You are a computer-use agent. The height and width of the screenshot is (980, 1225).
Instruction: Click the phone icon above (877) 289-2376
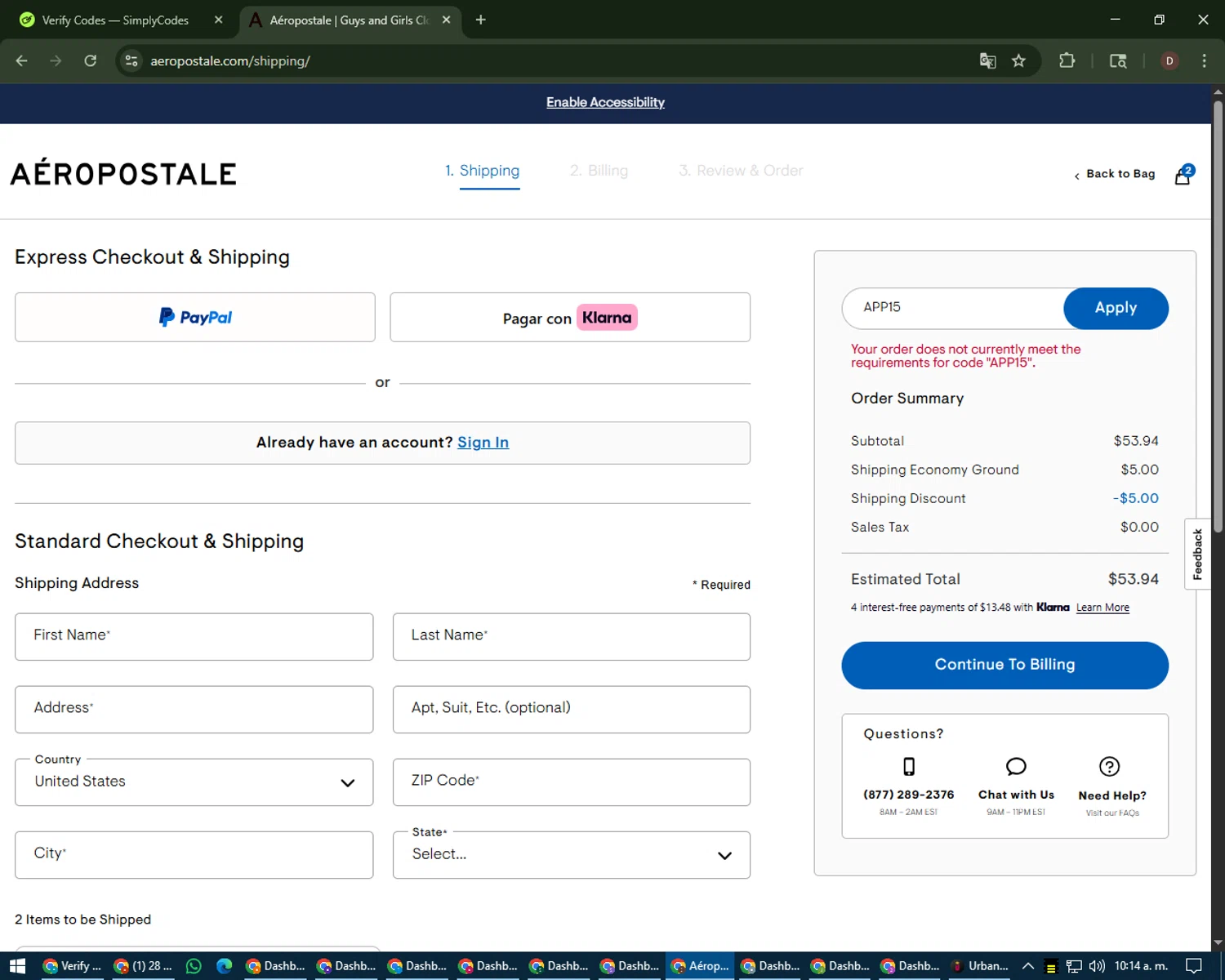908,766
